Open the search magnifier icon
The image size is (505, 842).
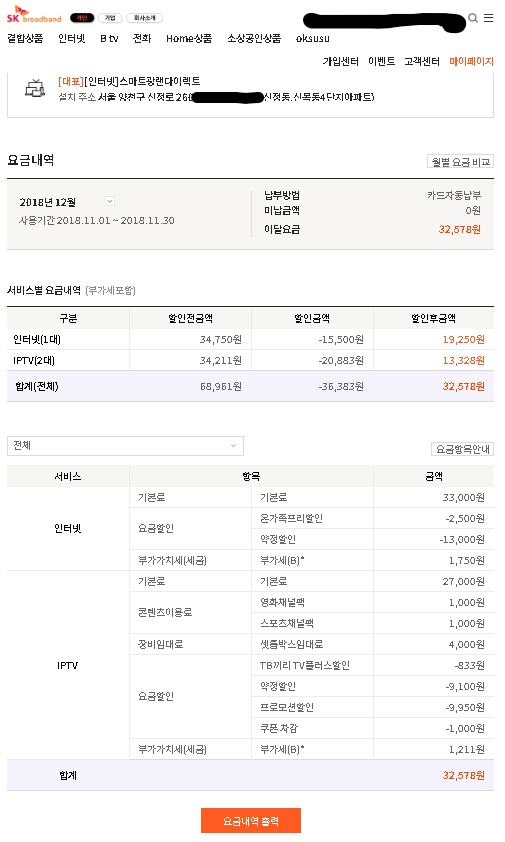pyautogui.click(x=473, y=18)
